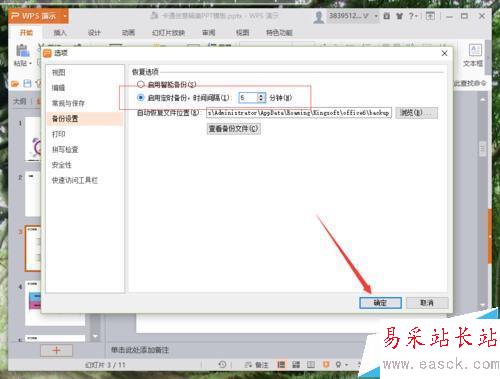The image size is (500, 379).
Task: Open the 设计 ribbon tab
Action: 94,32
